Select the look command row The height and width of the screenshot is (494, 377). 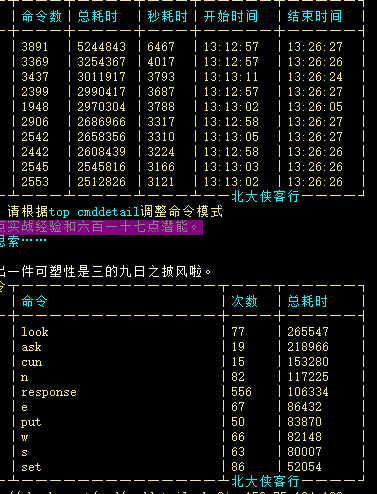coord(188,332)
